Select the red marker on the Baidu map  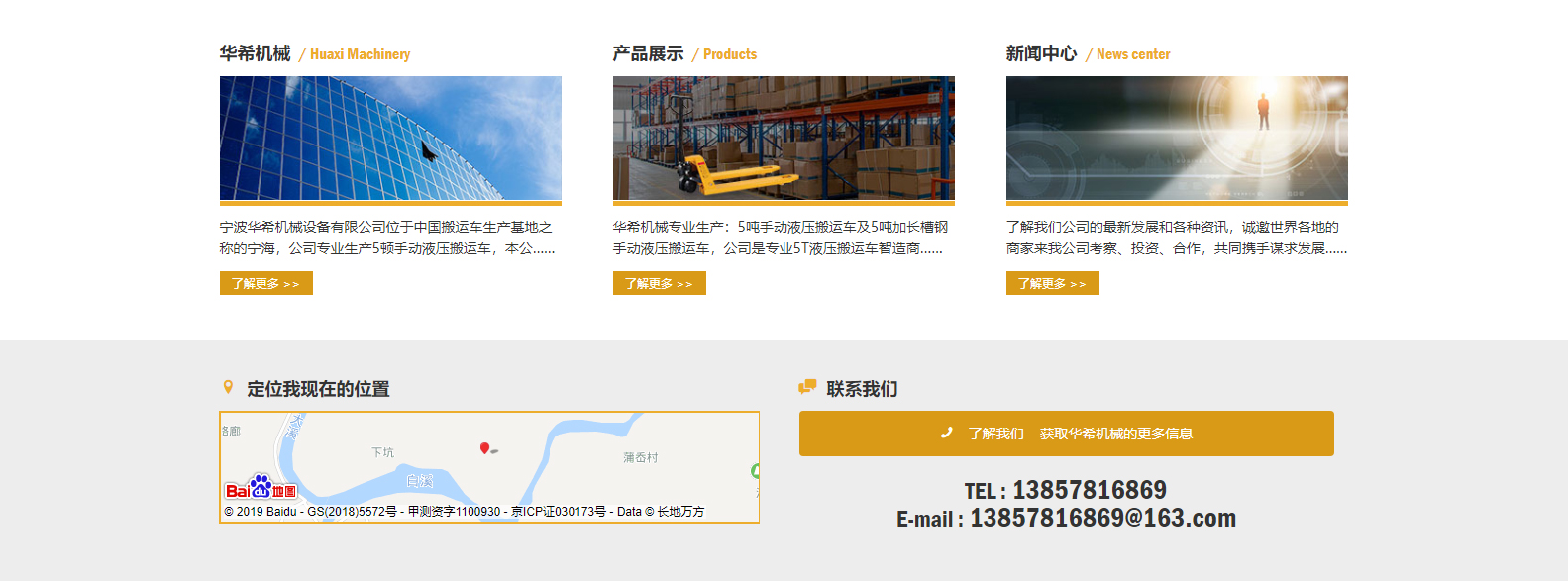click(484, 448)
